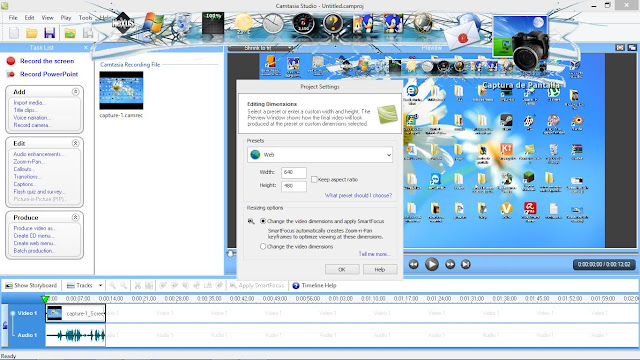Viewport: 640px width, 360px height.
Task: Click the Show Storyboard icon
Action: 9,285
